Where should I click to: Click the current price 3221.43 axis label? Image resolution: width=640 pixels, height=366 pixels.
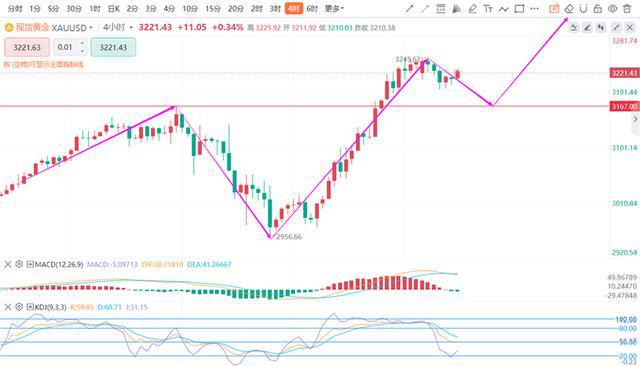(x=624, y=73)
